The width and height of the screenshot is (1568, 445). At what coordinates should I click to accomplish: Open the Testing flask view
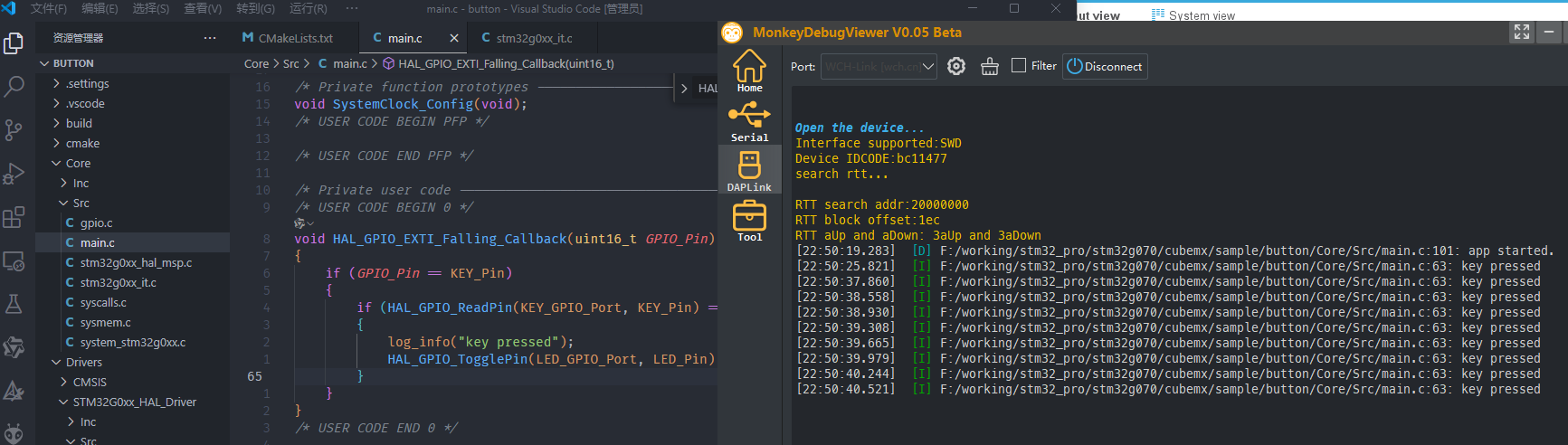coord(14,304)
